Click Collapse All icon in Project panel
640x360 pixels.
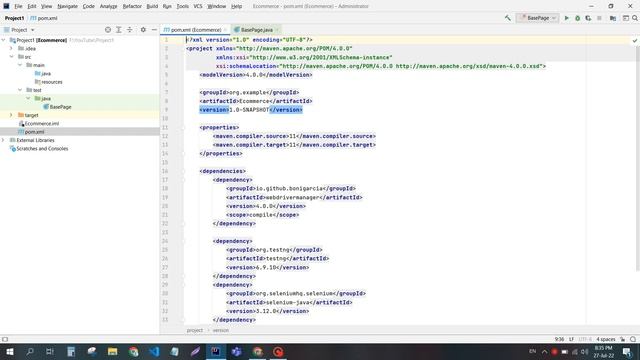pos(129,30)
